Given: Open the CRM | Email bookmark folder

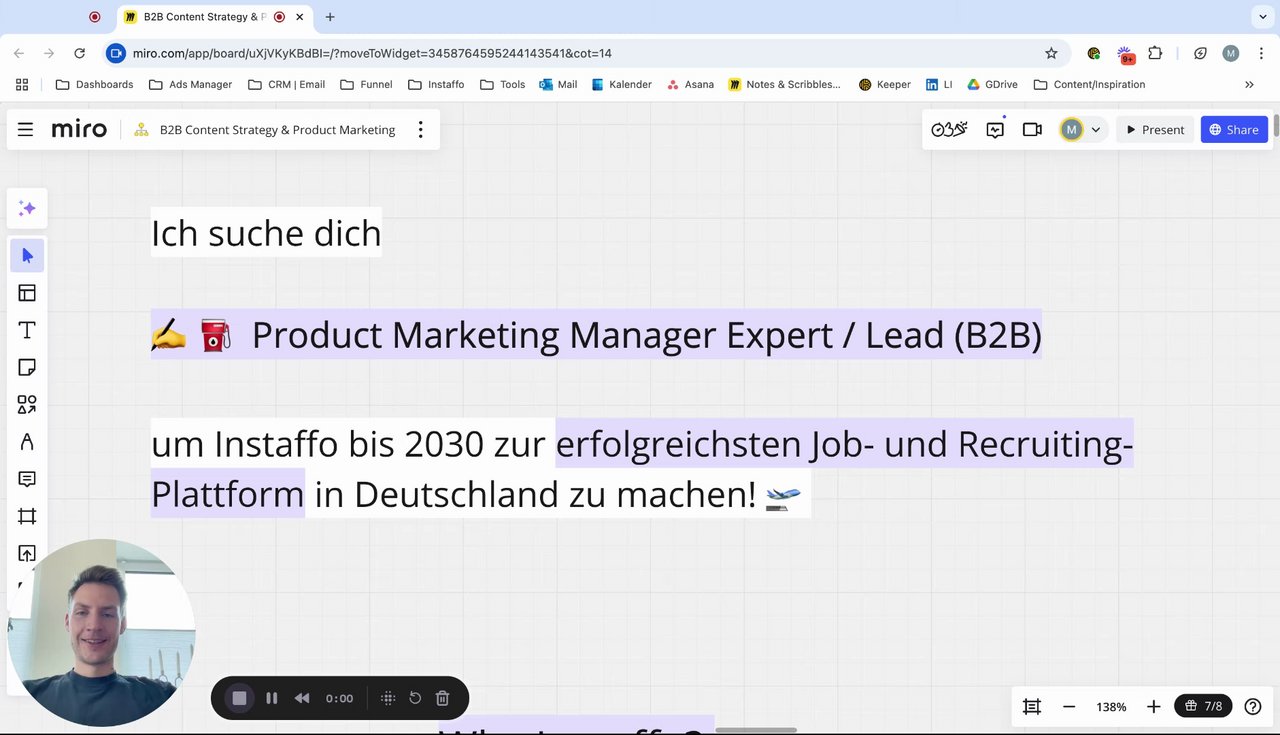Looking at the screenshot, I should click(286, 84).
